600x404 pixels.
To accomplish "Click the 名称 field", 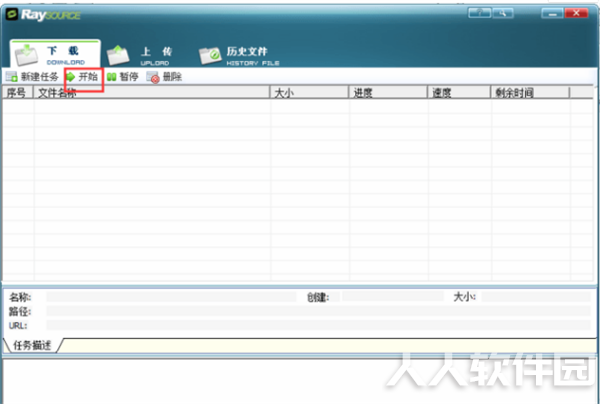I will pos(171,297).
